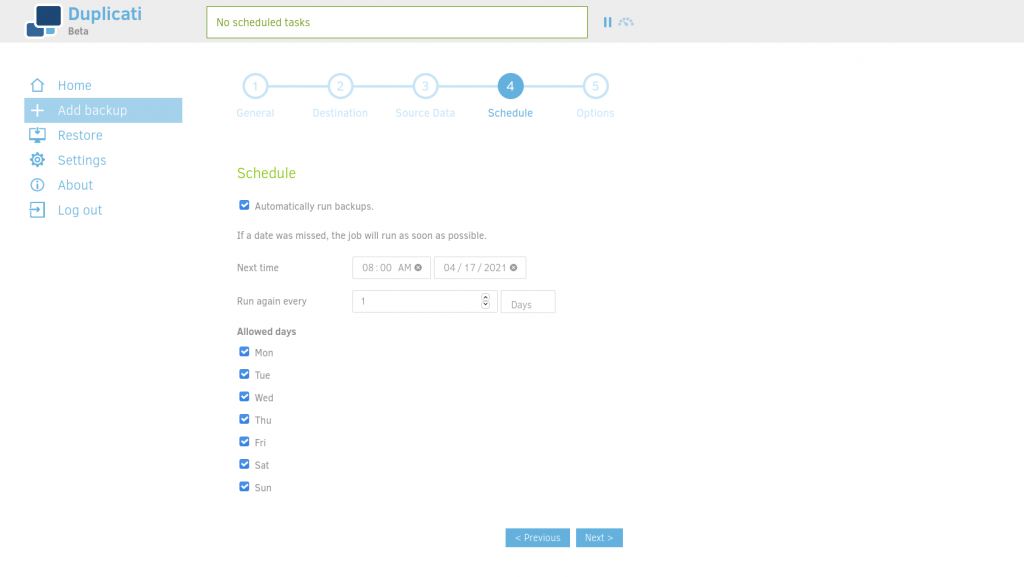The width and height of the screenshot is (1024, 577).
Task: Clear the next date with its x icon
Action: pyautogui.click(x=513, y=268)
